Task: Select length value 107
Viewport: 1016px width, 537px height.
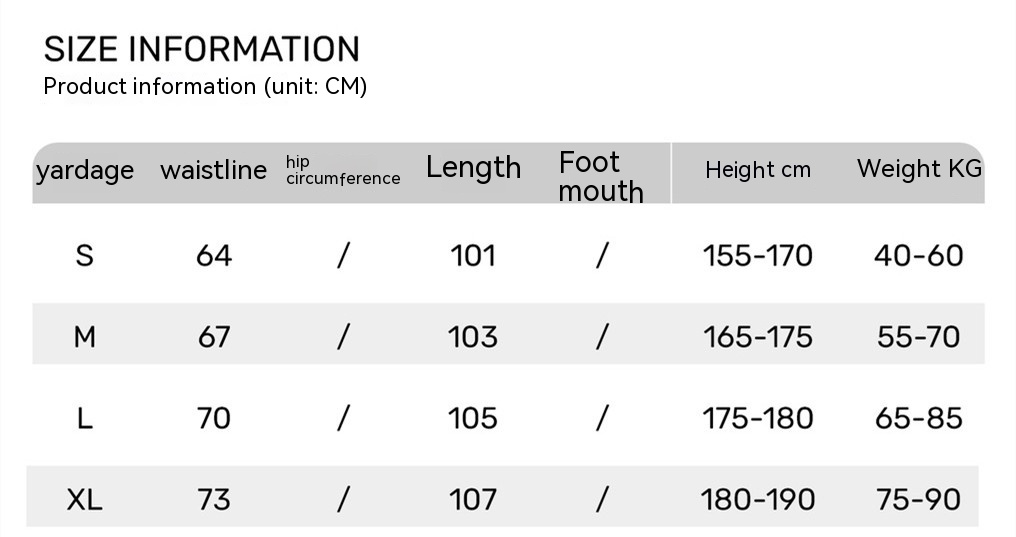Action: (x=473, y=499)
